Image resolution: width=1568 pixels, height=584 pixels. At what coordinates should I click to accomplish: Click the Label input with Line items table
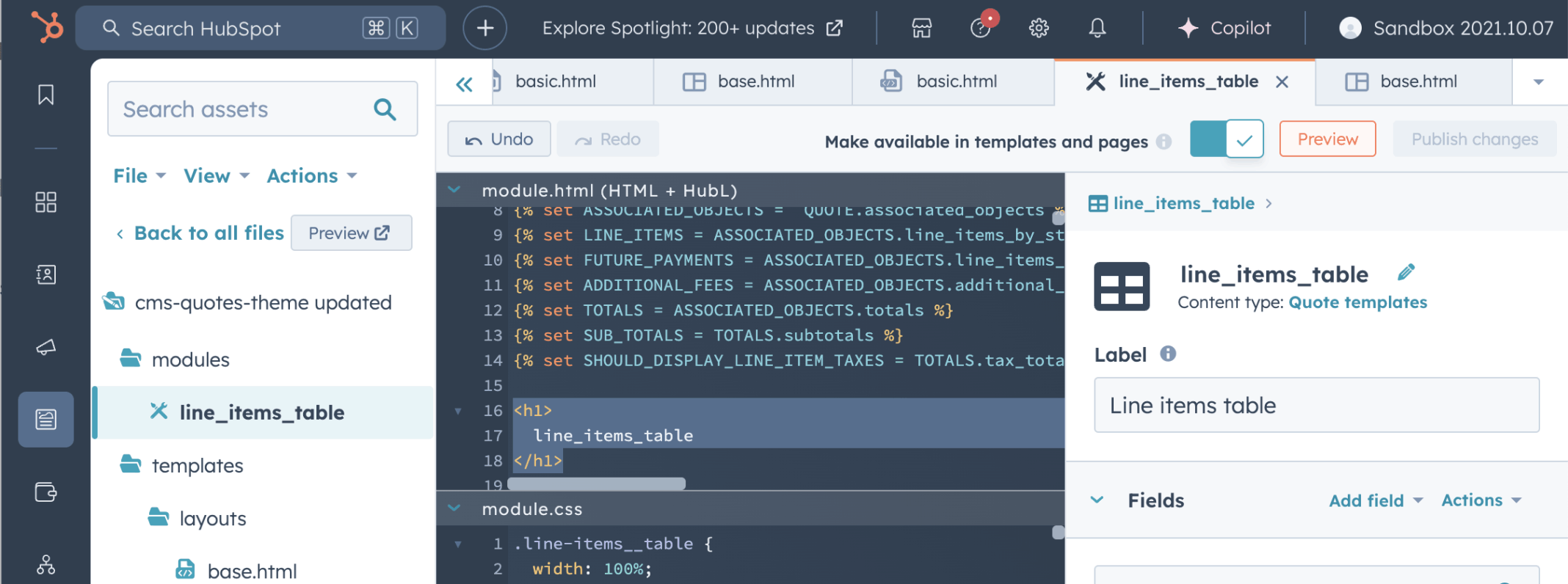point(1316,405)
